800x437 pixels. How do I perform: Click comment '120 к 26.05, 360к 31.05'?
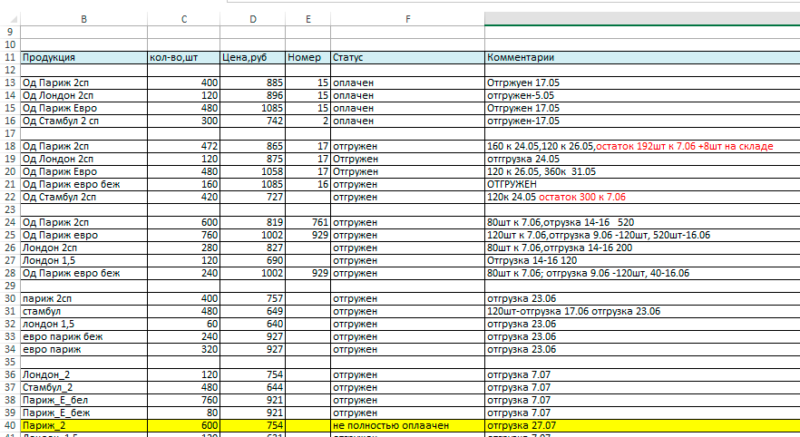[x=642, y=172]
